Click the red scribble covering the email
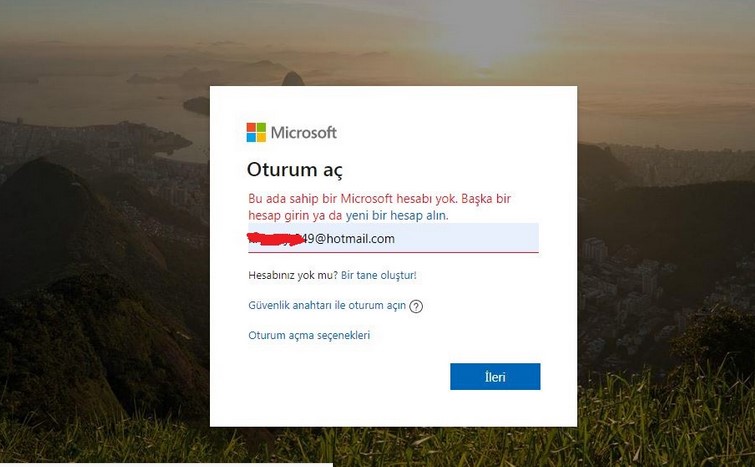The image size is (755, 467). (276, 239)
